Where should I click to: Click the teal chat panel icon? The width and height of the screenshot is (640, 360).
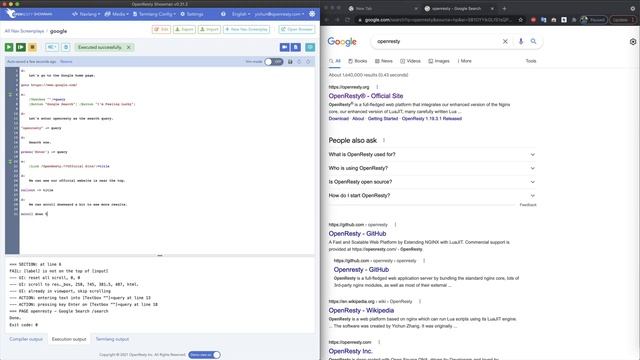point(310,47)
